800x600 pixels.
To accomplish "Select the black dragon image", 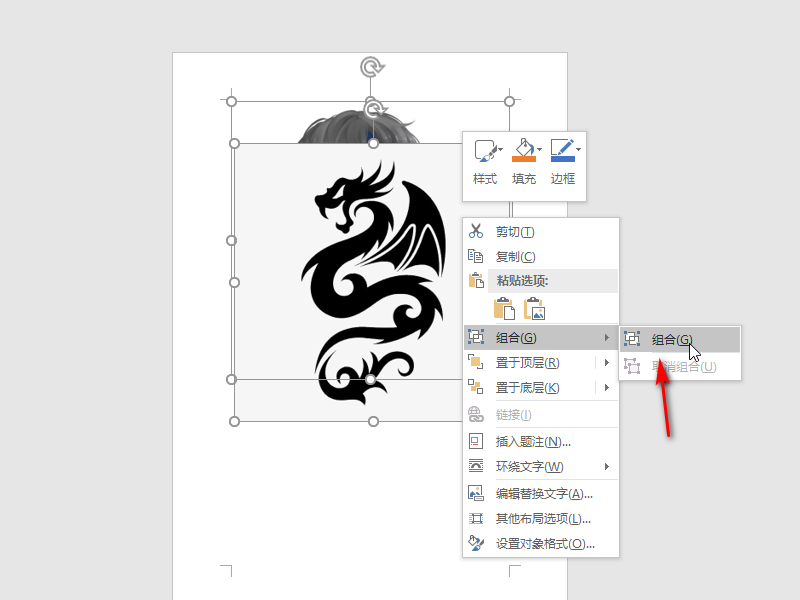I will (x=374, y=283).
